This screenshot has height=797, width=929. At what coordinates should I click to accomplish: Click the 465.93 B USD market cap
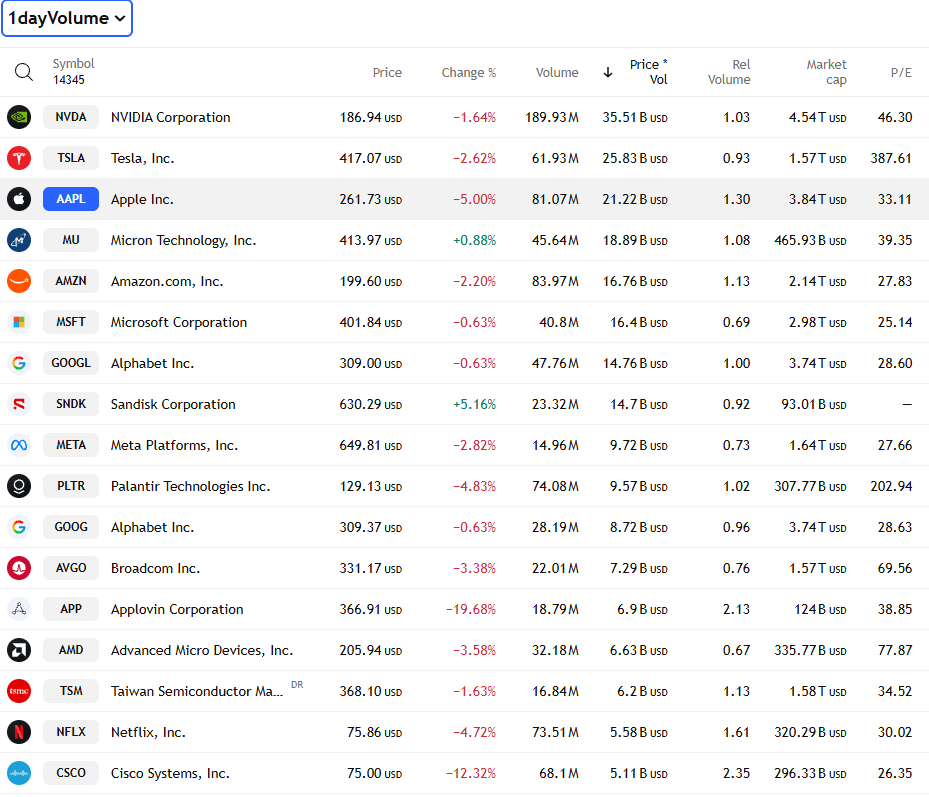pyautogui.click(x=810, y=240)
